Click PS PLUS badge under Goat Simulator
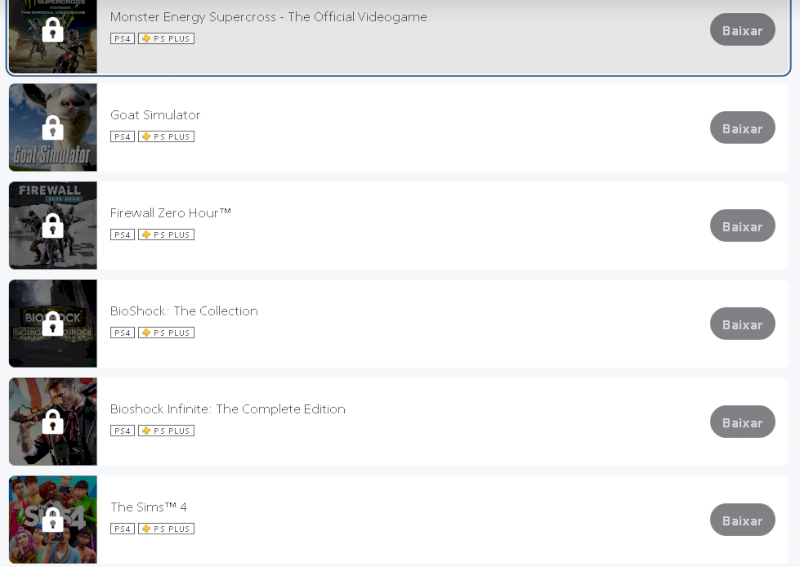The width and height of the screenshot is (800, 567). point(166,136)
